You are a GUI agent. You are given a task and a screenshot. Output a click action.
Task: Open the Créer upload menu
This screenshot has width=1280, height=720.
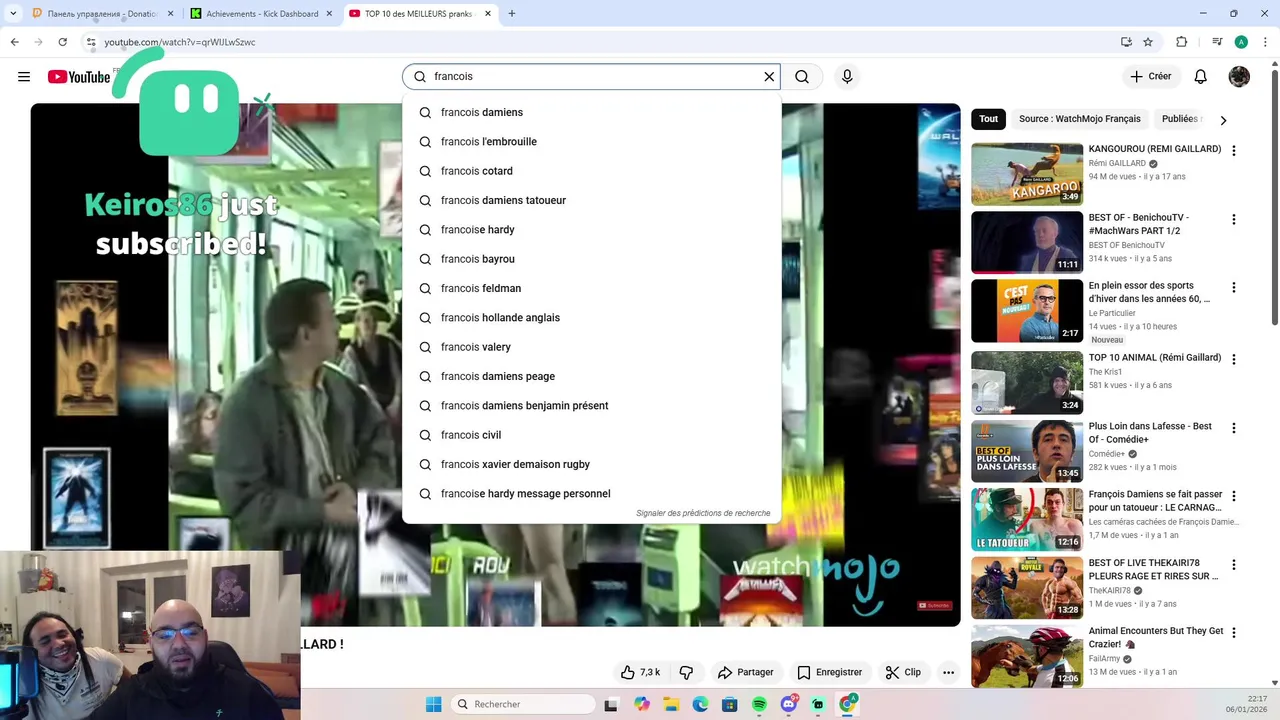[1150, 77]
